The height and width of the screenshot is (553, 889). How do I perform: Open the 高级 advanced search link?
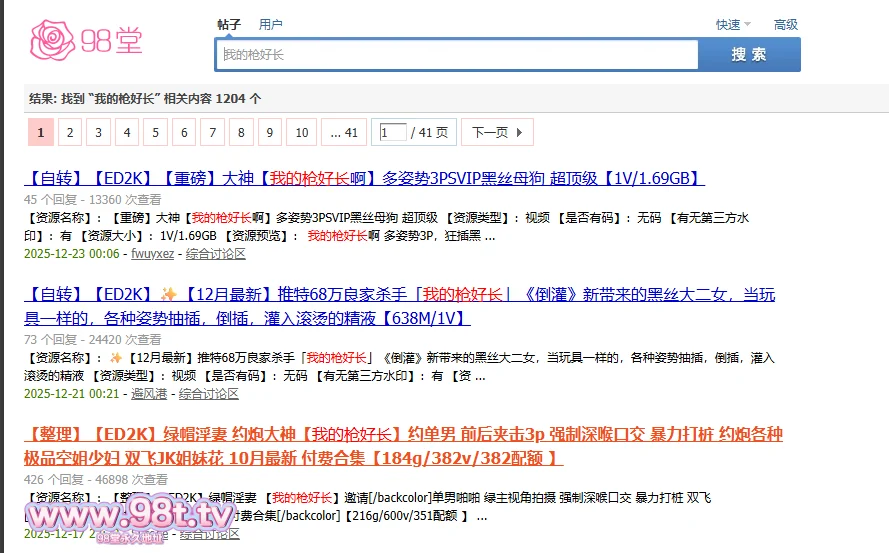[785, 25]
